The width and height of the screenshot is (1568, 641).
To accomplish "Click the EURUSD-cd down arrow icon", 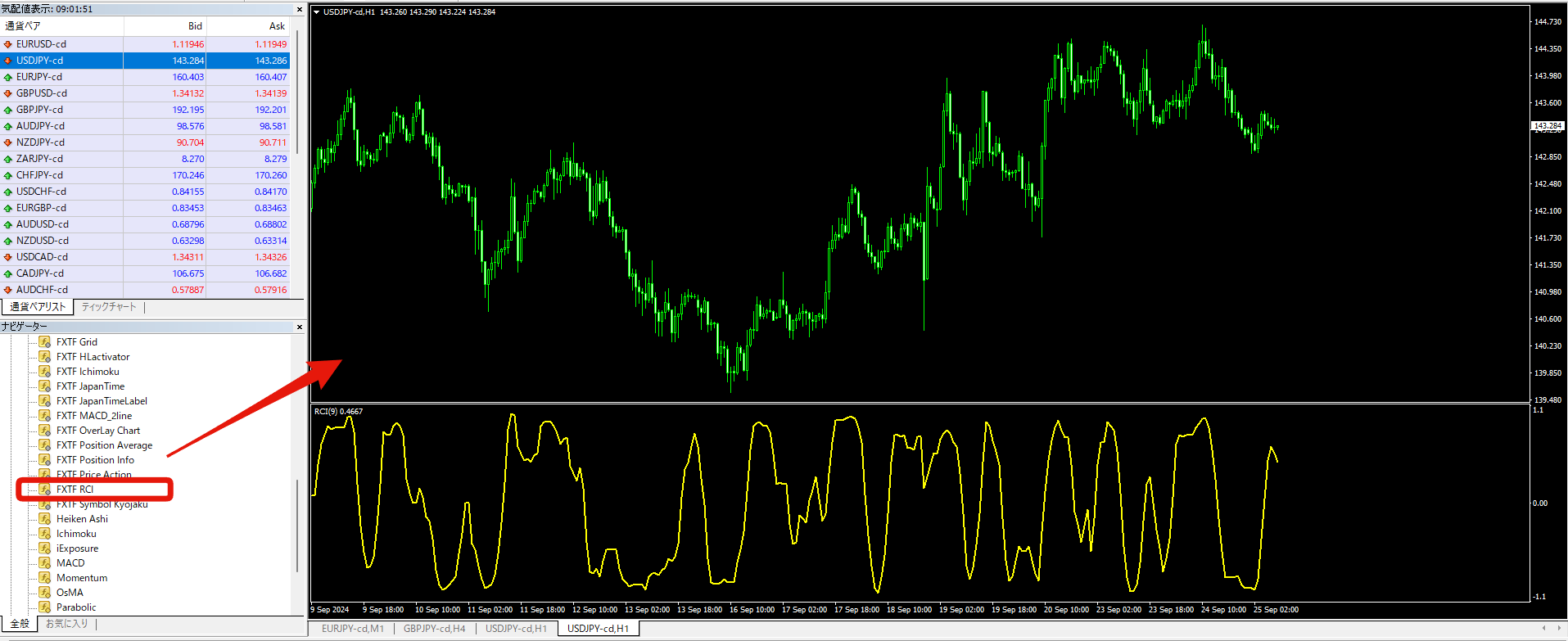I will tap(8, 44).
